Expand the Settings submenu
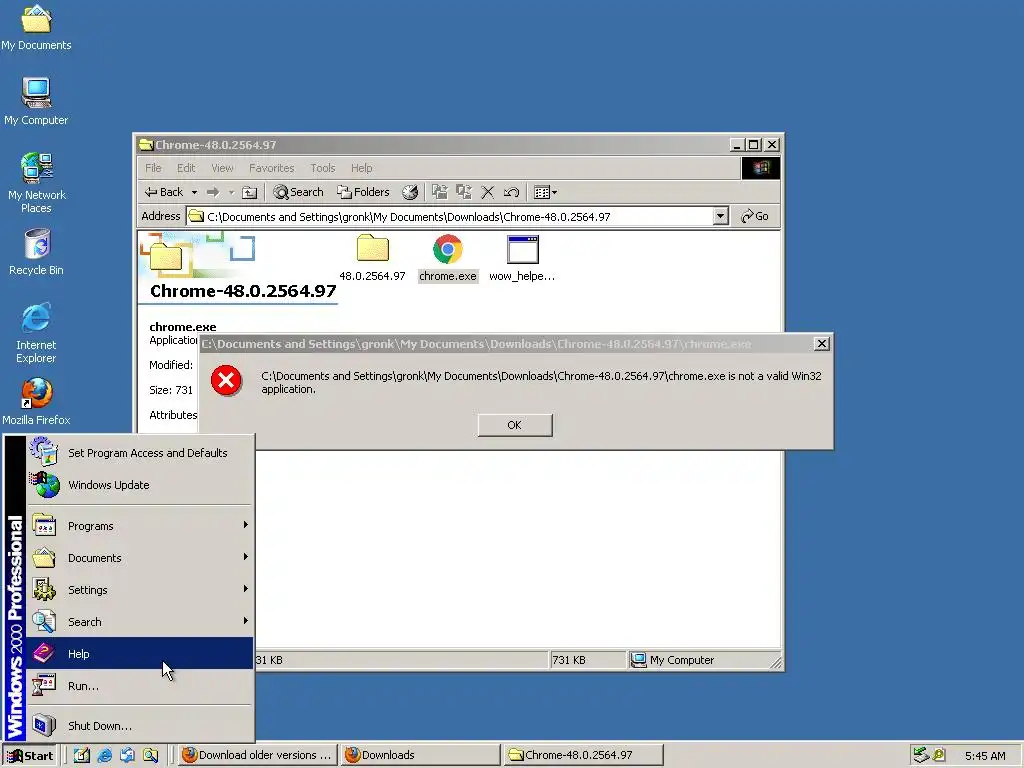Viewport: 1024px width, 768px height. coord(140,590)
